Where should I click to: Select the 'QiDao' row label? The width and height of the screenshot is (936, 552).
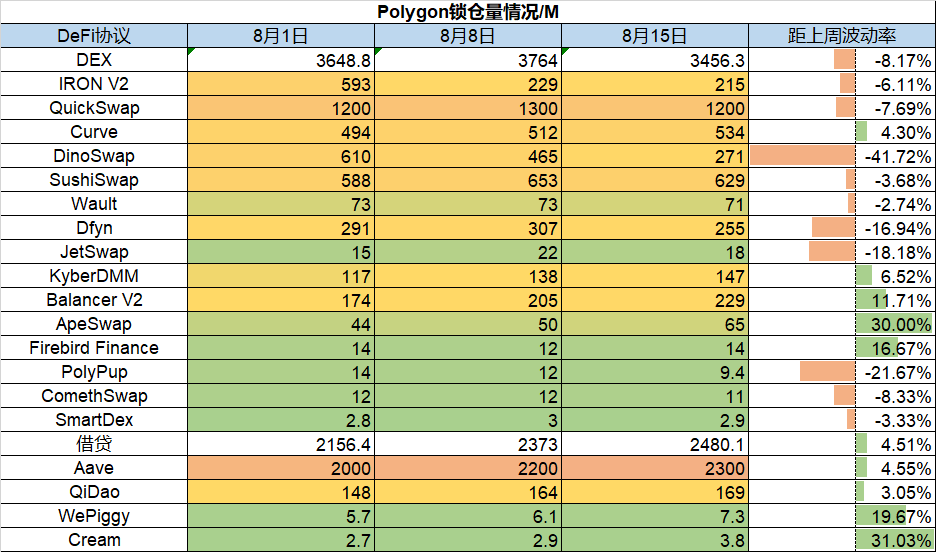(94, 492)
